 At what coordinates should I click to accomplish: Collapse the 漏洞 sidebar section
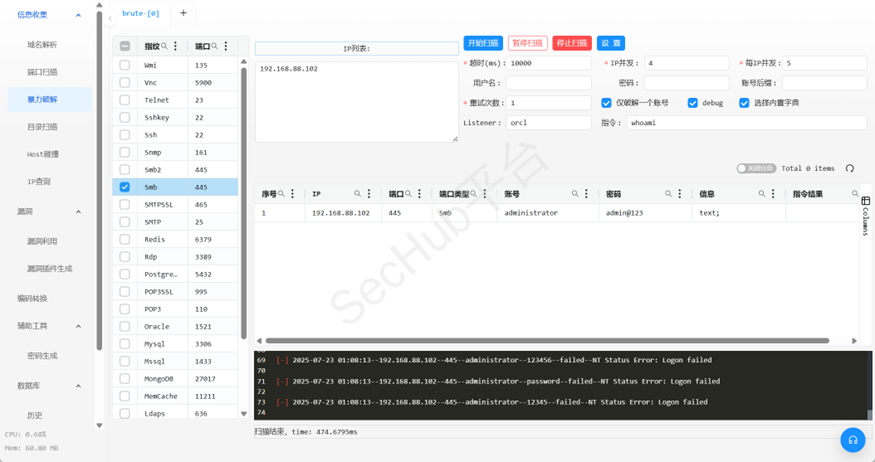click(79, 212)
